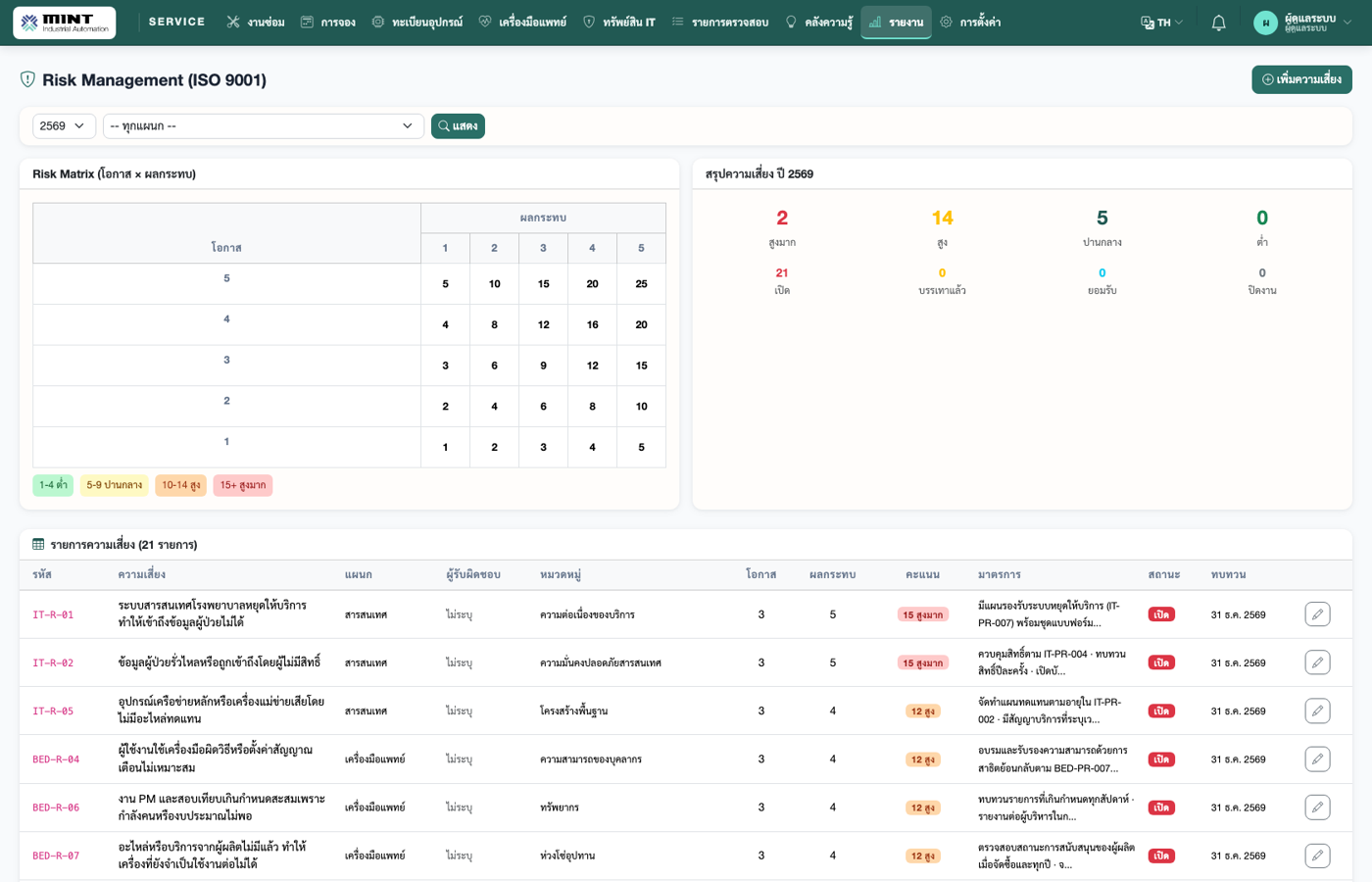The height and width of the screenshot is (882, 1372).
Task: Click the user avatar circle
Action: pos(1265,23)
